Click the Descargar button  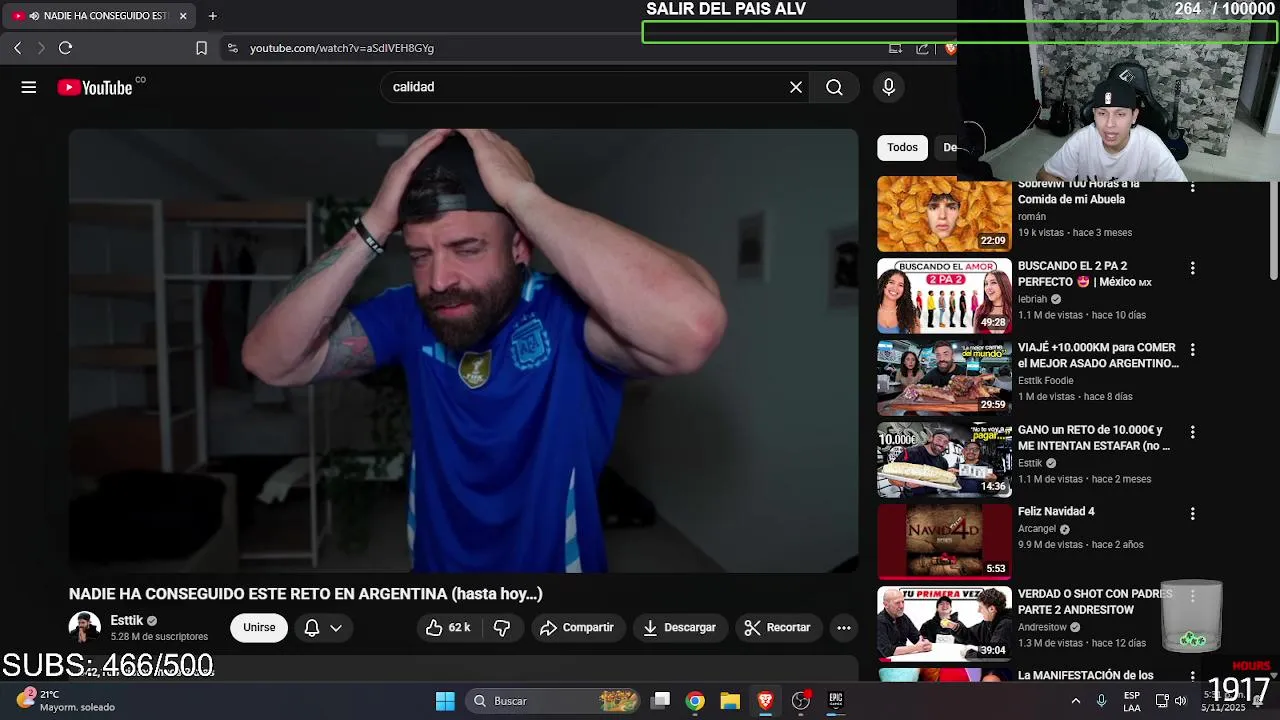680,627
